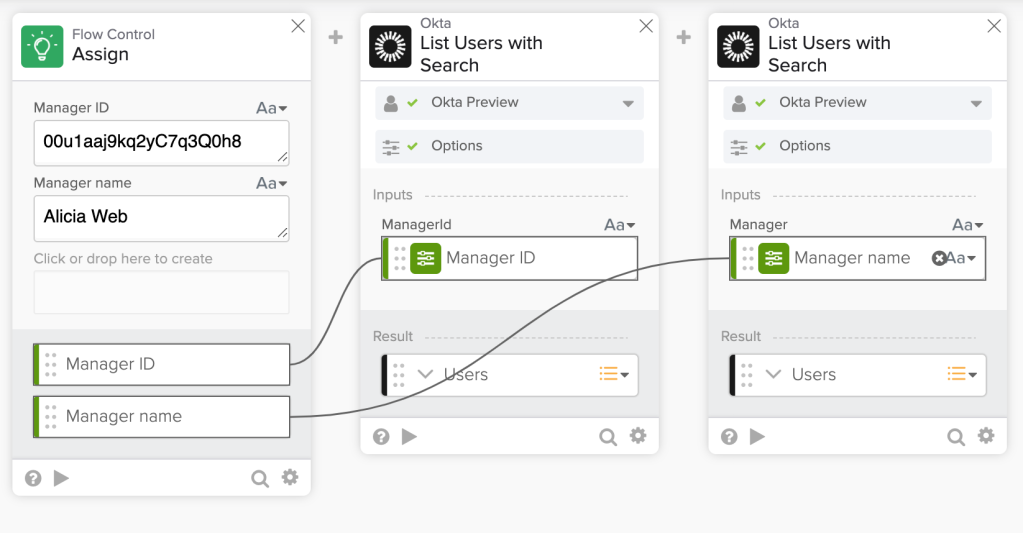Image resolution: width=1023 pixels, height=533 pixels.
Task: Click the plus icon between Assign and first Okta card
Action: tap(336, 37)
